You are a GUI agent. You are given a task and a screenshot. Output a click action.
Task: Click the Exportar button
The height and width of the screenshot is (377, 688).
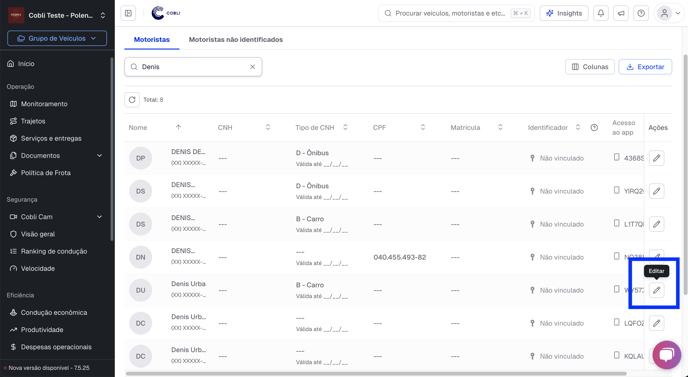click(x=645, y=67)
